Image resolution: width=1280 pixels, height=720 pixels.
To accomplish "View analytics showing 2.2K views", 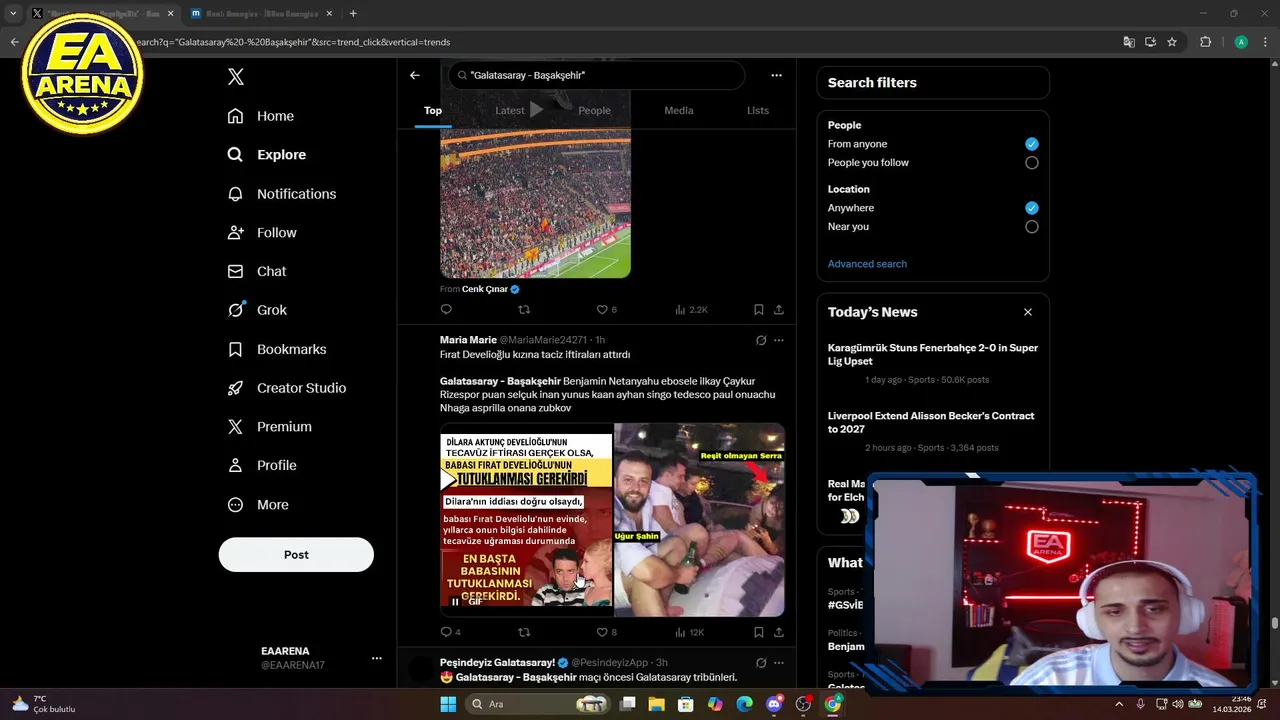I will pyautogui.click(x=691, y=310).
